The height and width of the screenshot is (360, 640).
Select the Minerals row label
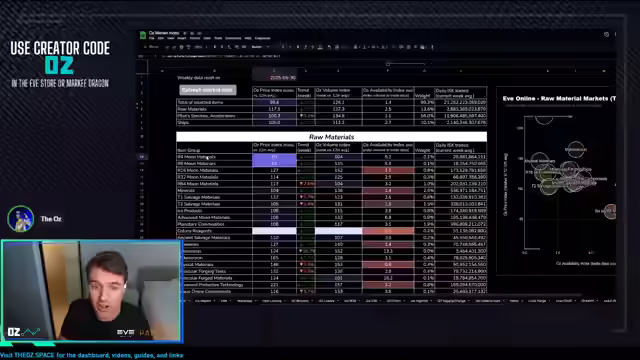pyautogui.click(x=186, y=190)
